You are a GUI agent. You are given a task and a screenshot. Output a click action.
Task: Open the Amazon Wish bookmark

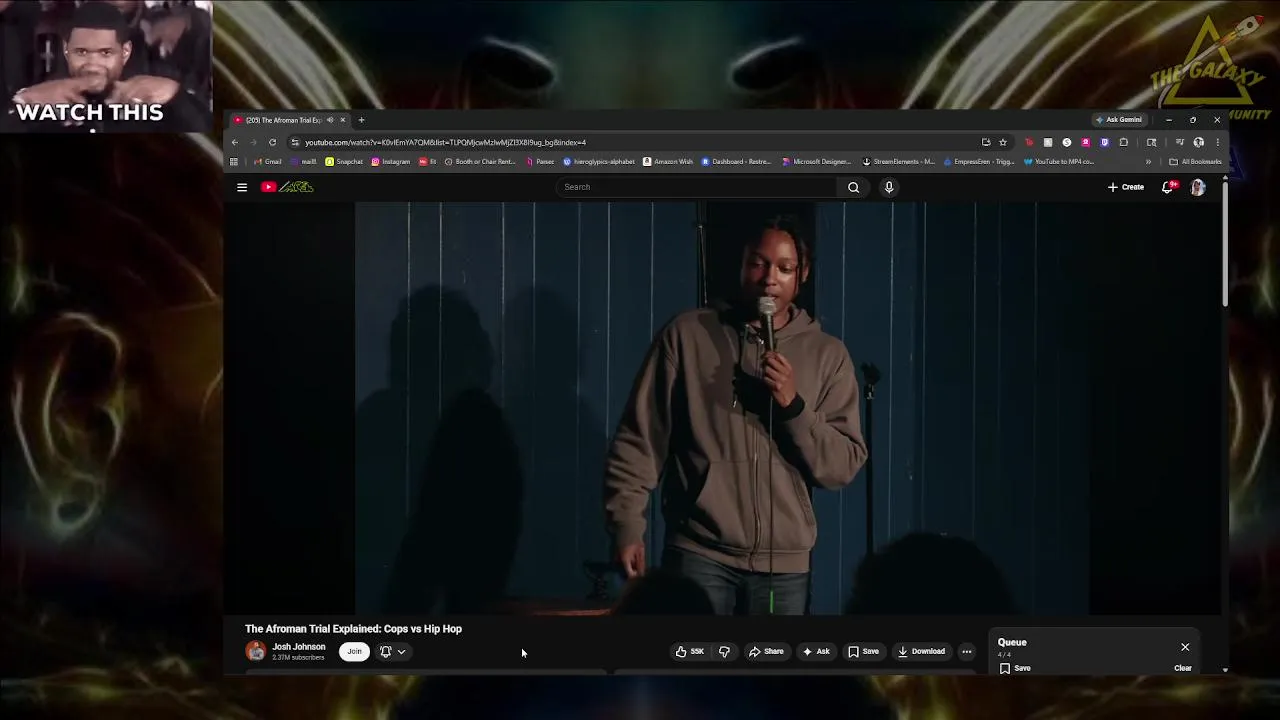[x=668, y=162]
